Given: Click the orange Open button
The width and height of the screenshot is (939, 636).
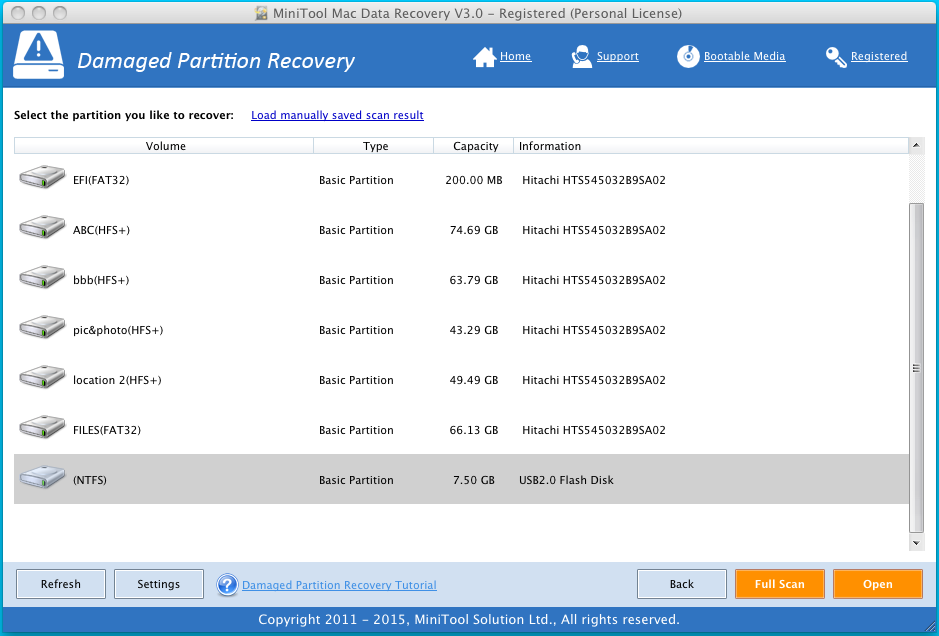Looking at the screenshot, I should pos(878,584).
